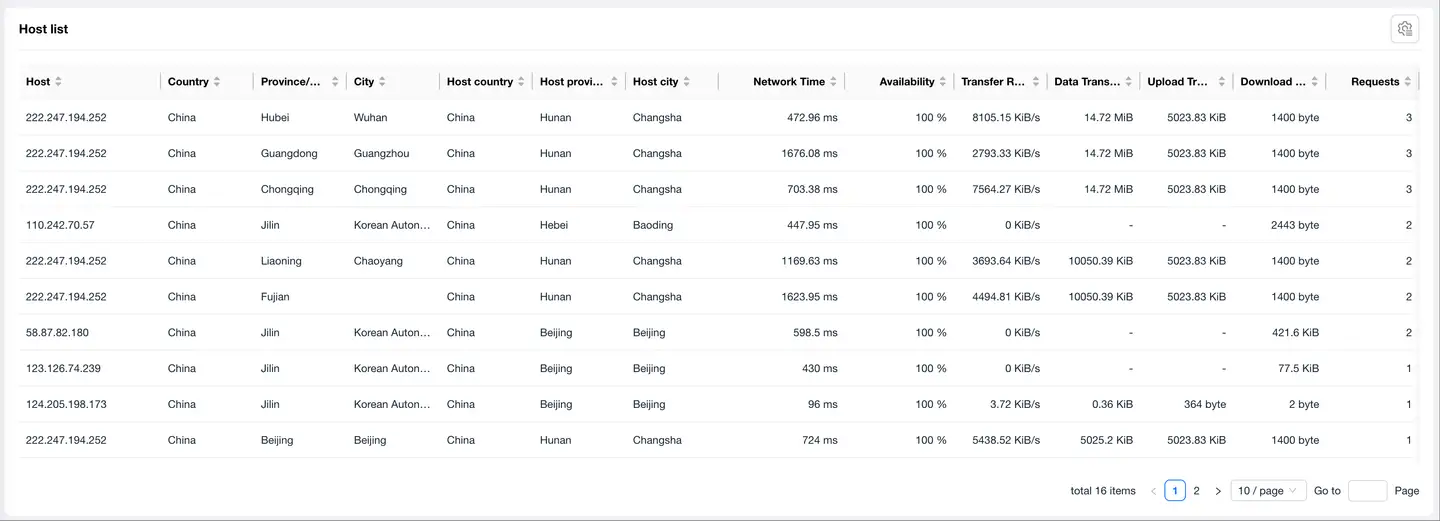This screenshot has width=1440, height=521.
Task: Select host row 110.242.70.57
Action: pos(60,225)
